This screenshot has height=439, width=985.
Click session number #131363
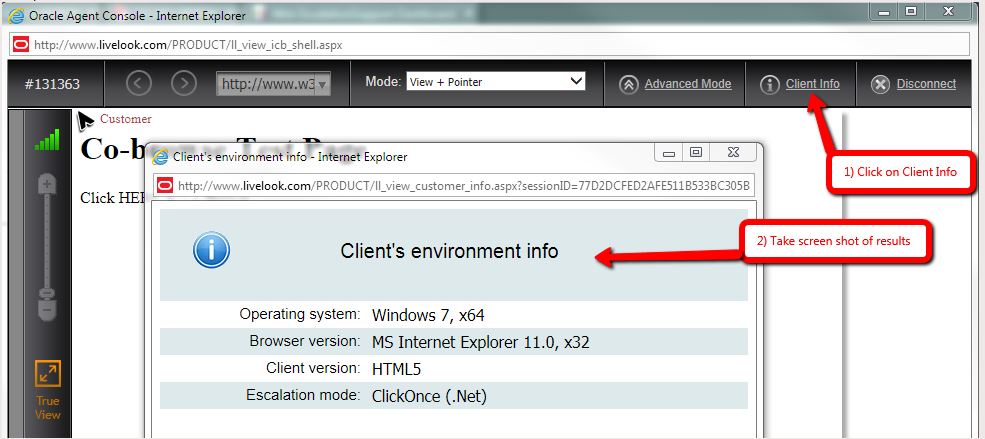[52, 84]
